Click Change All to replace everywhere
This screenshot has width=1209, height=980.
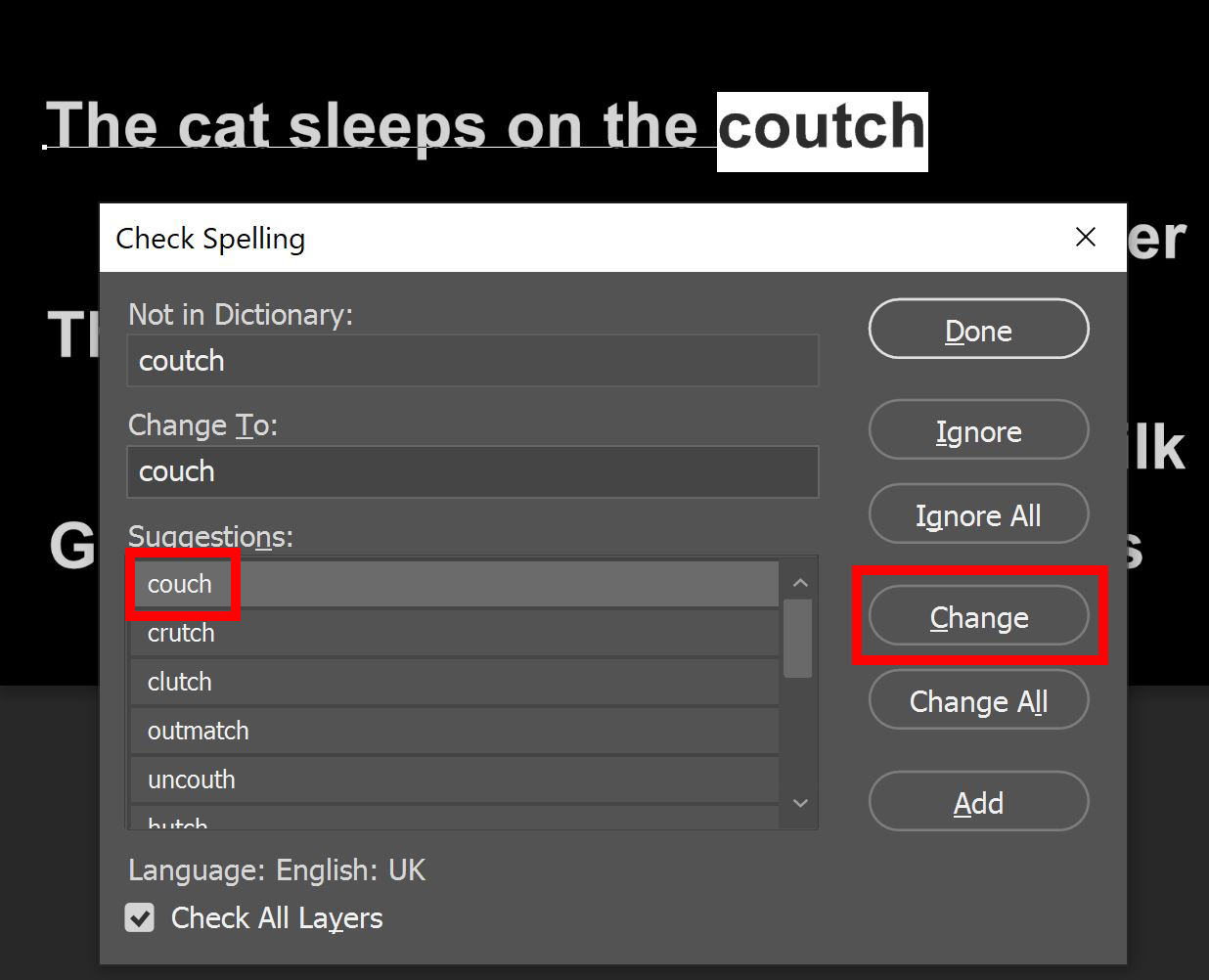pos(977,701)
